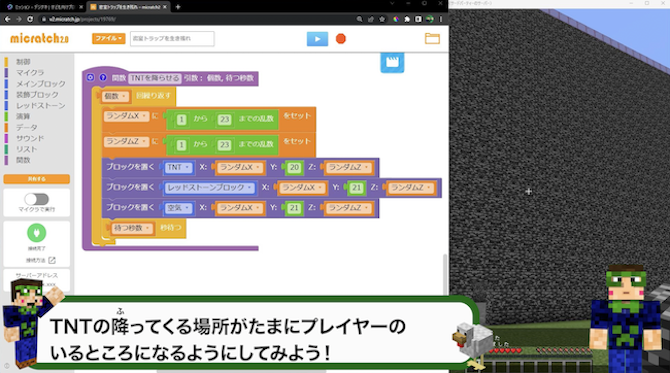
Task: Click the question mark help icon on function block
Action: (103, 77)
